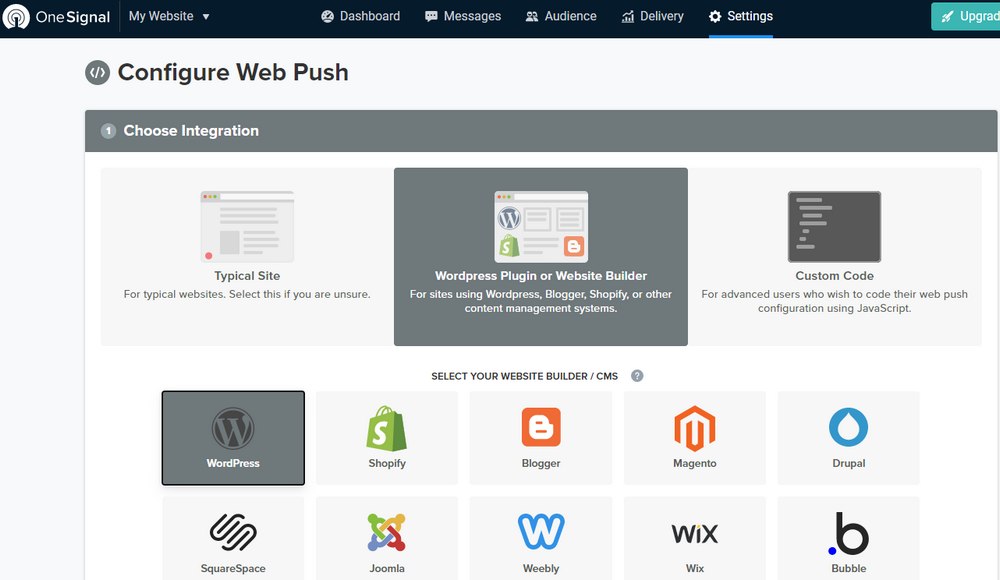This screenshot has width=1000, height=580.
Task: Pick the Bubble platform tile
Action: (848, 539)
